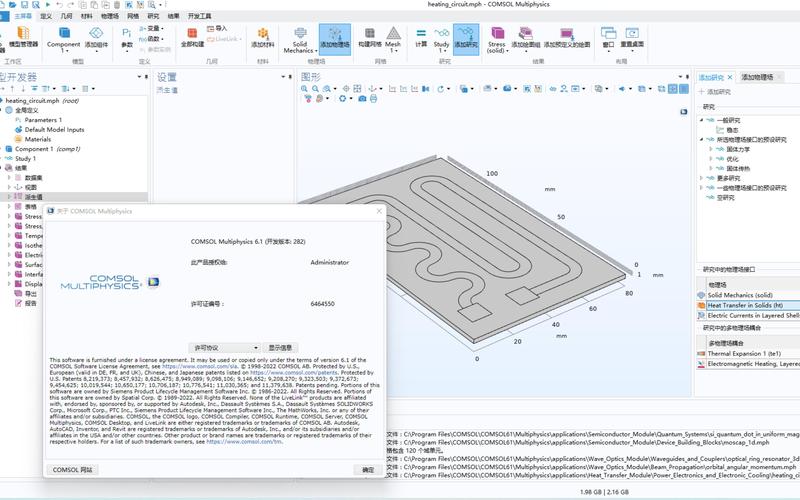Viewport: 800px width, 500px height.
Task: Select the 导出 export node
Action: point(31,294)
